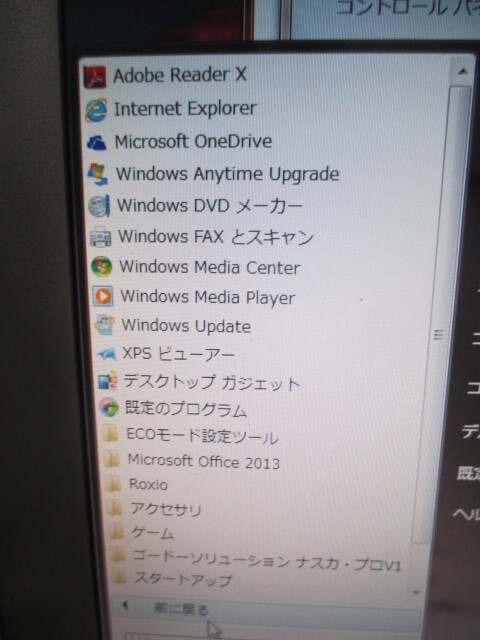Click the Roxio folder icon

point(113,484)
